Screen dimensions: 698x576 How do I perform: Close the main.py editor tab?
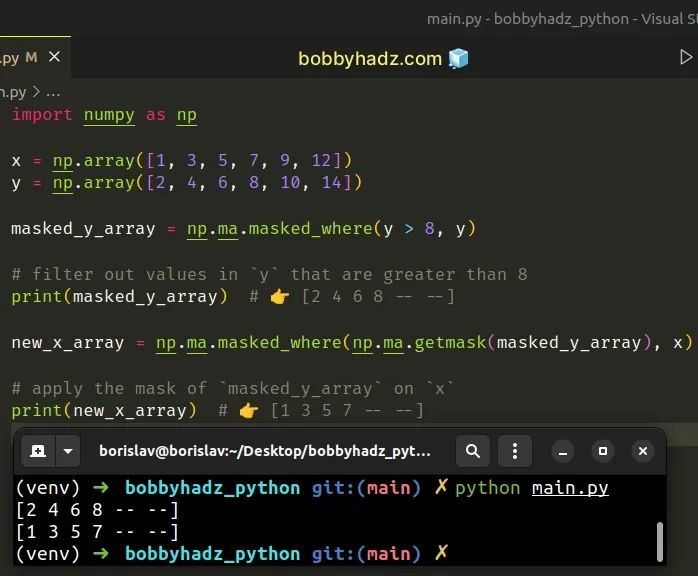(x=54, y=57)
